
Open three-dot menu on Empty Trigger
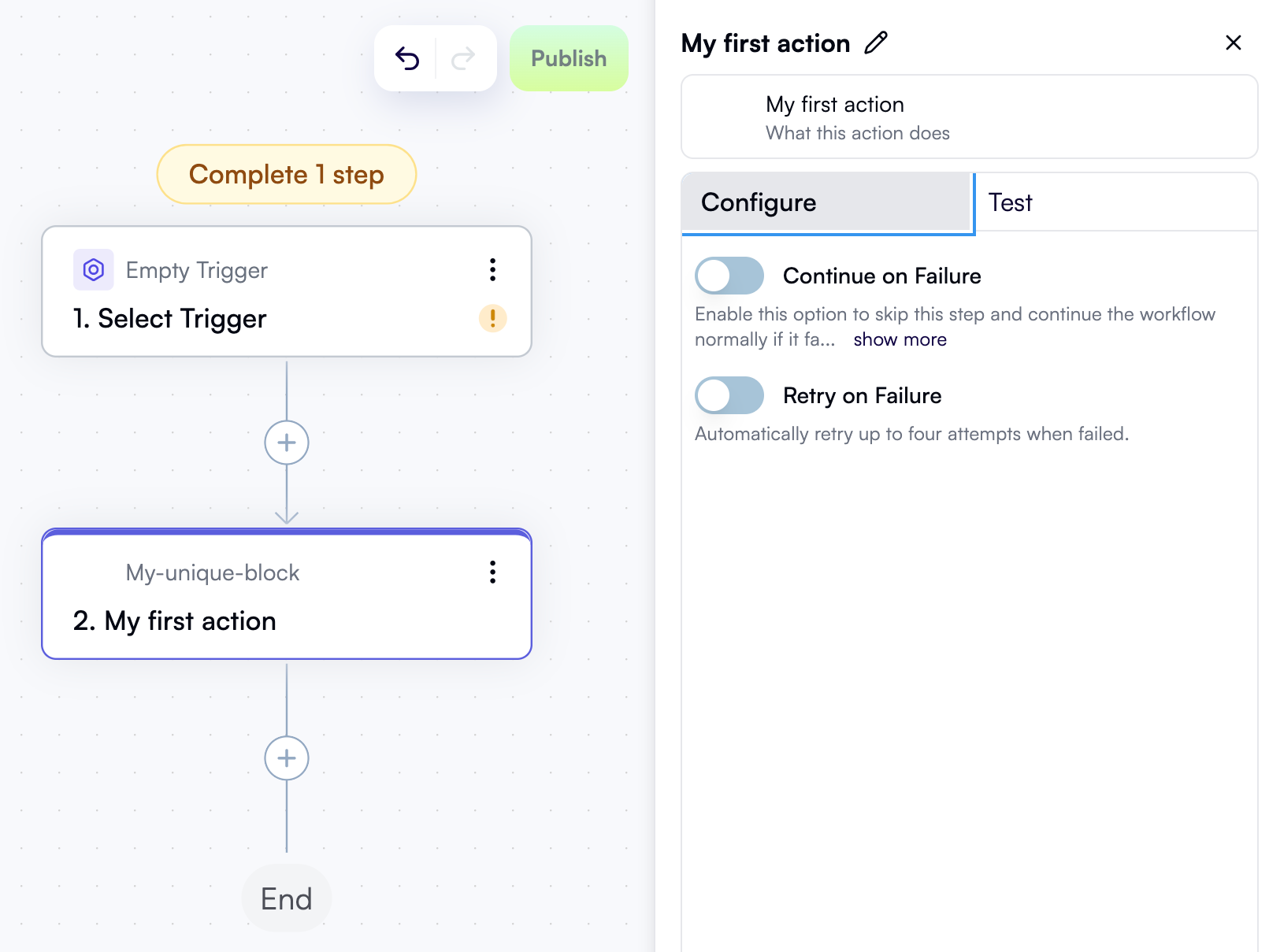[492, 269]
